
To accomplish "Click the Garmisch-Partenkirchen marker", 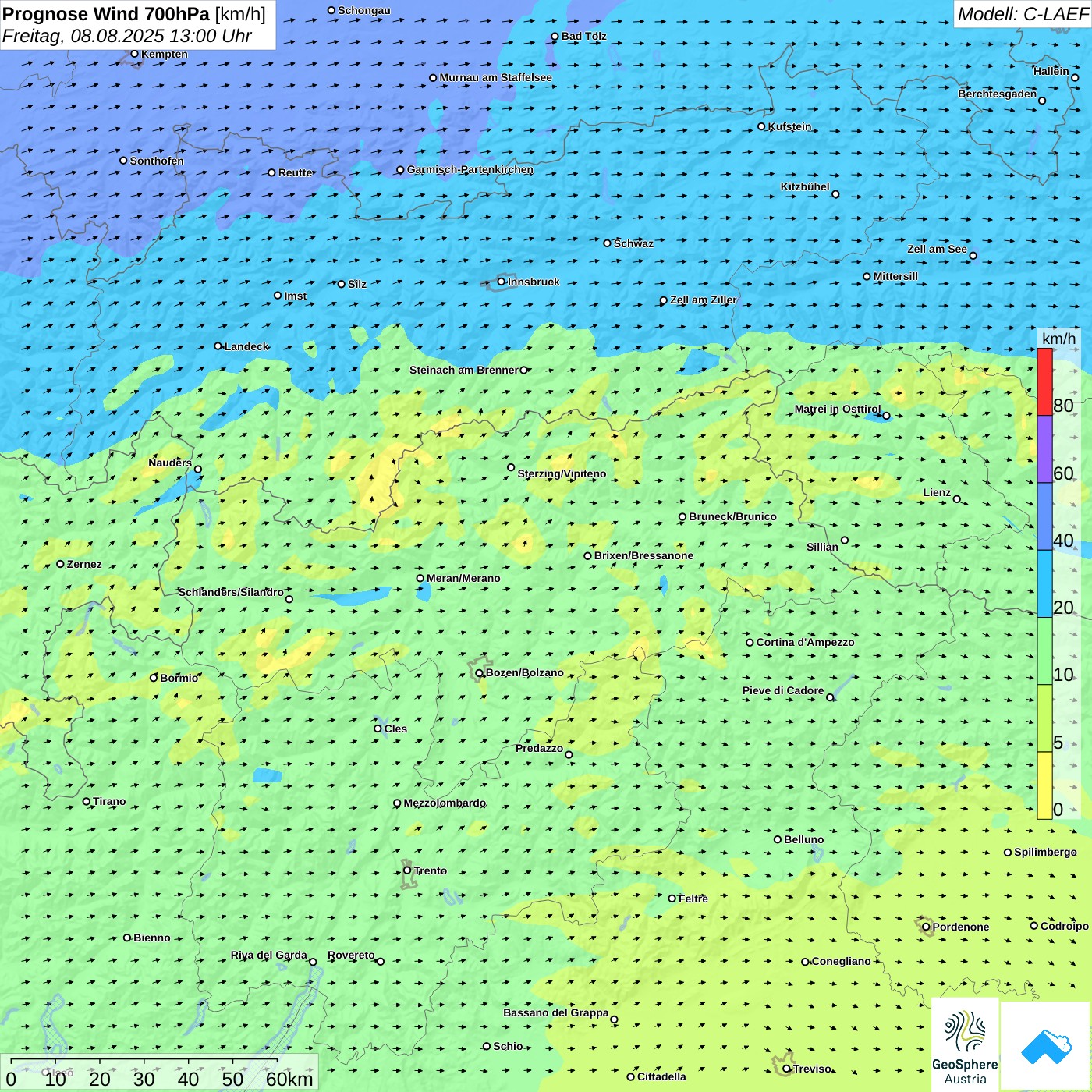I will click(400, 170).
